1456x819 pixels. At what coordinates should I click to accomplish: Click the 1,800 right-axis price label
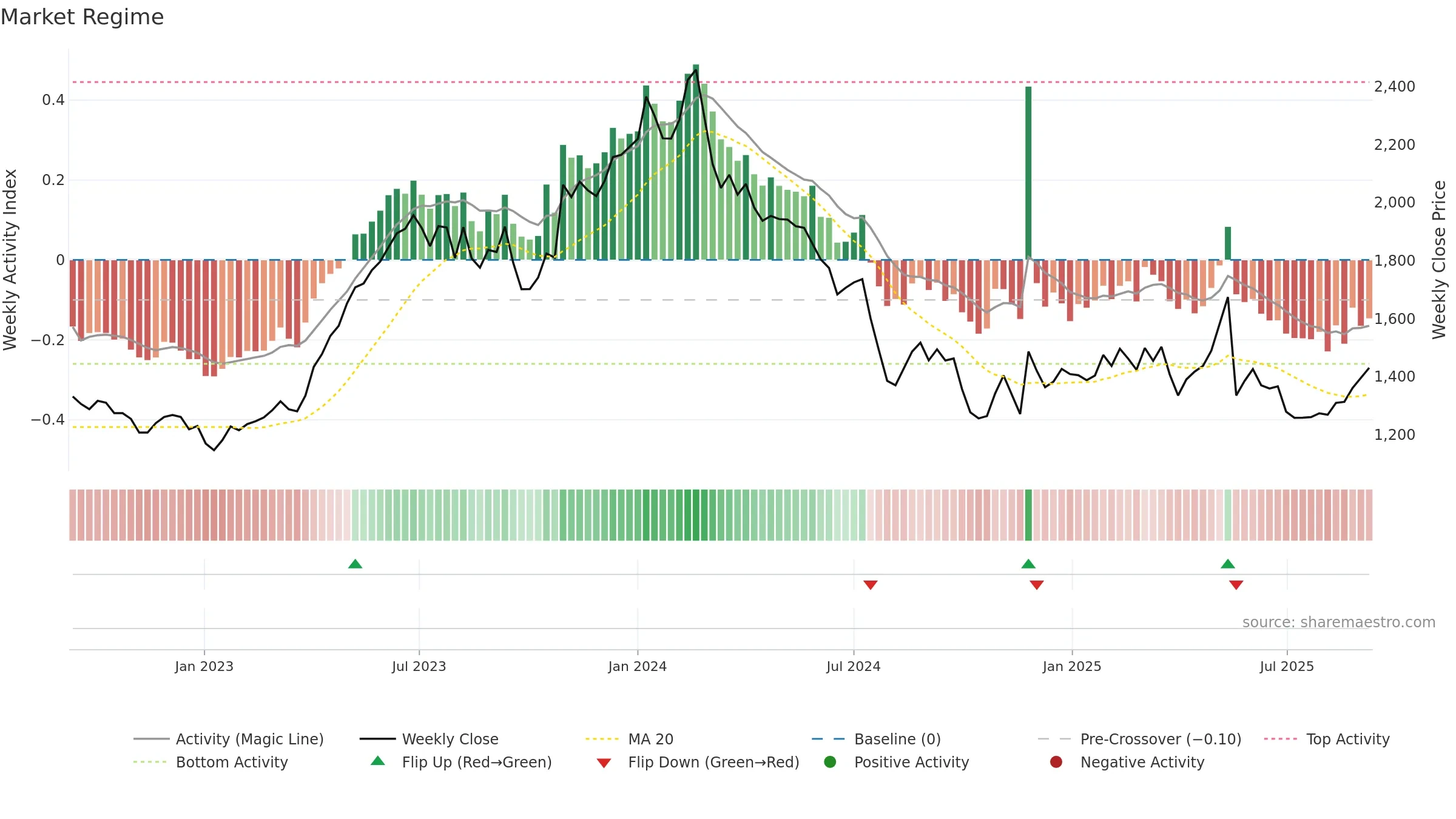tap(1395, 261)
